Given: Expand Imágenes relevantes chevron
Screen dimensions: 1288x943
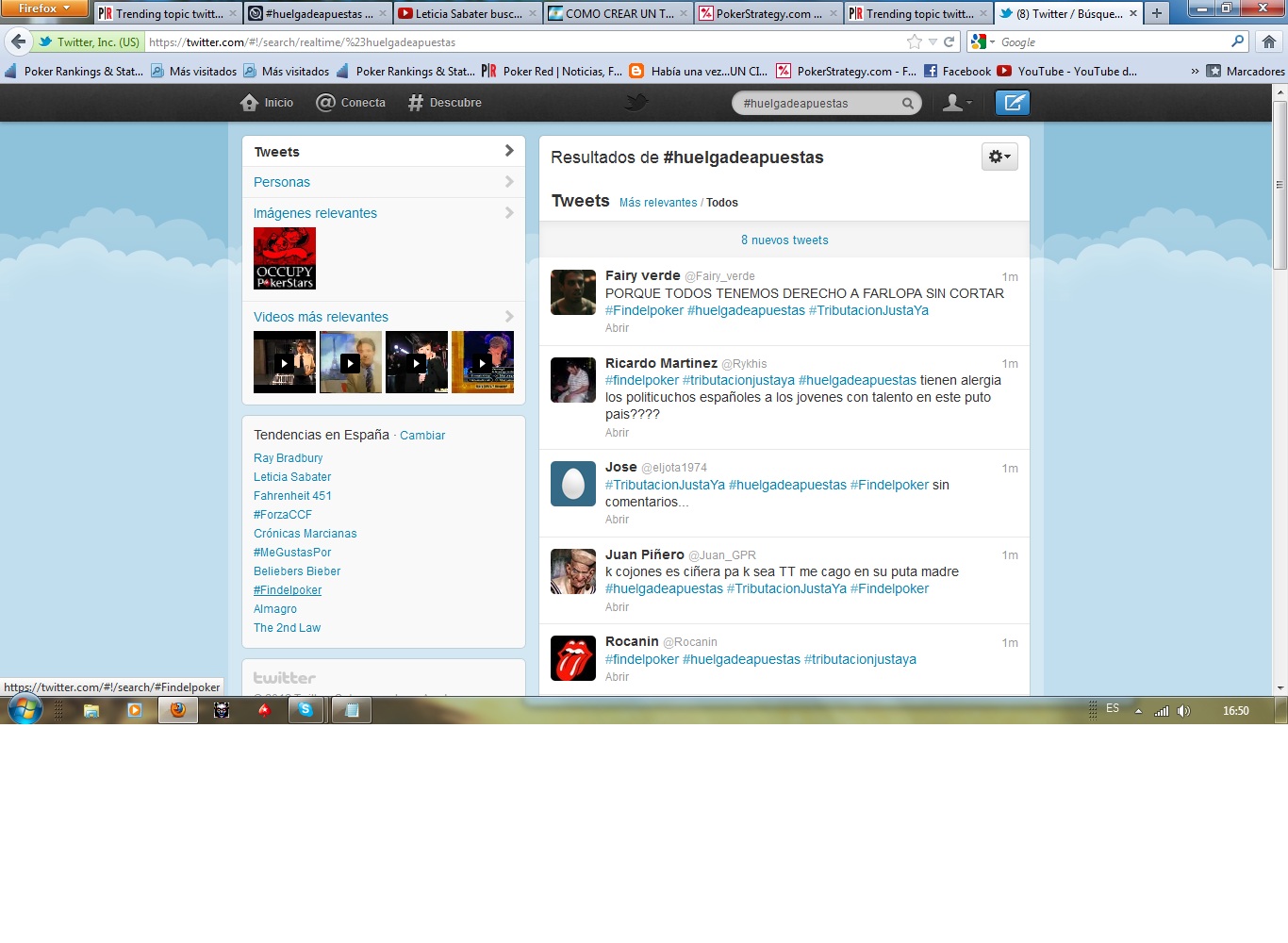Looking at the screenshot, I should coord(509,213).
